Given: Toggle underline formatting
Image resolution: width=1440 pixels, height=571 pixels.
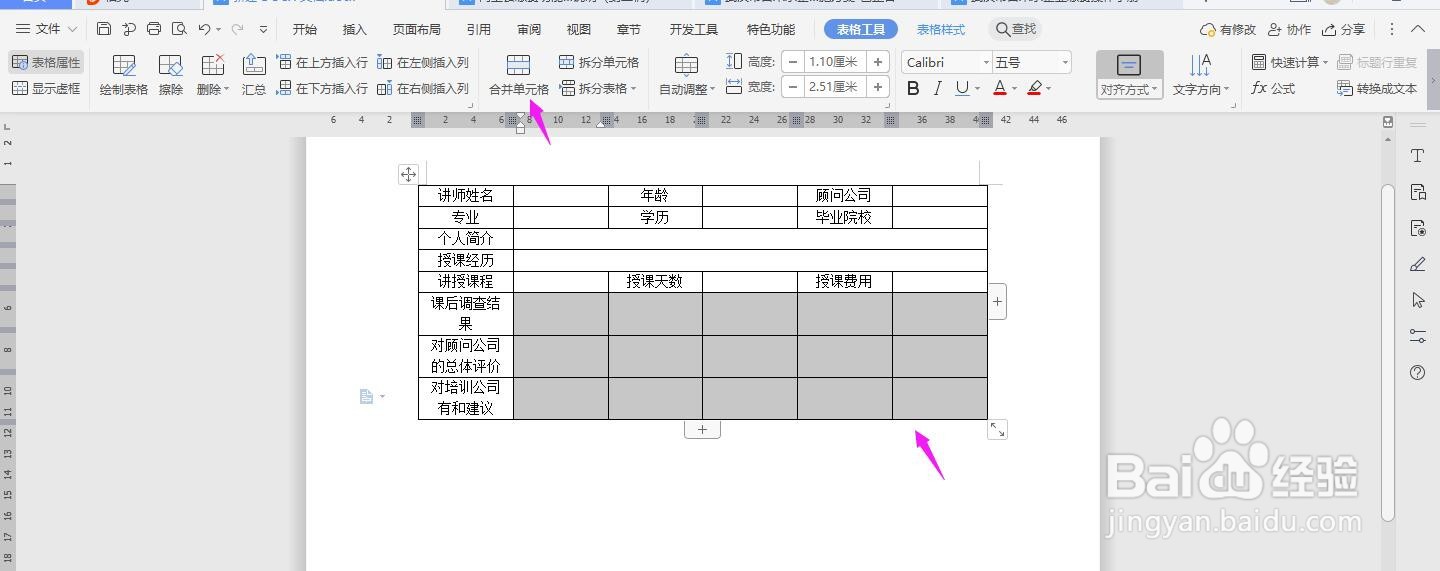Looking at the screenshot, I should 961,88.
